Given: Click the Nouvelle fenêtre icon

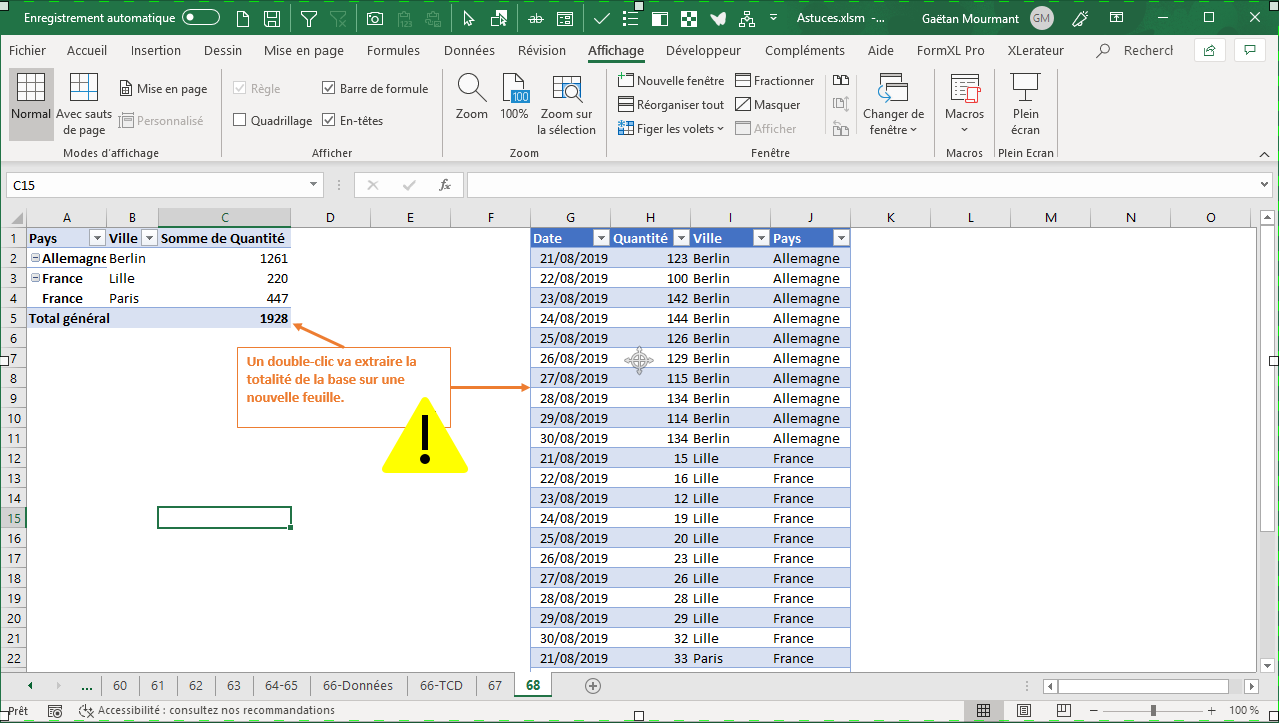Looking at the screenshot, I should [x=626, y=81].
